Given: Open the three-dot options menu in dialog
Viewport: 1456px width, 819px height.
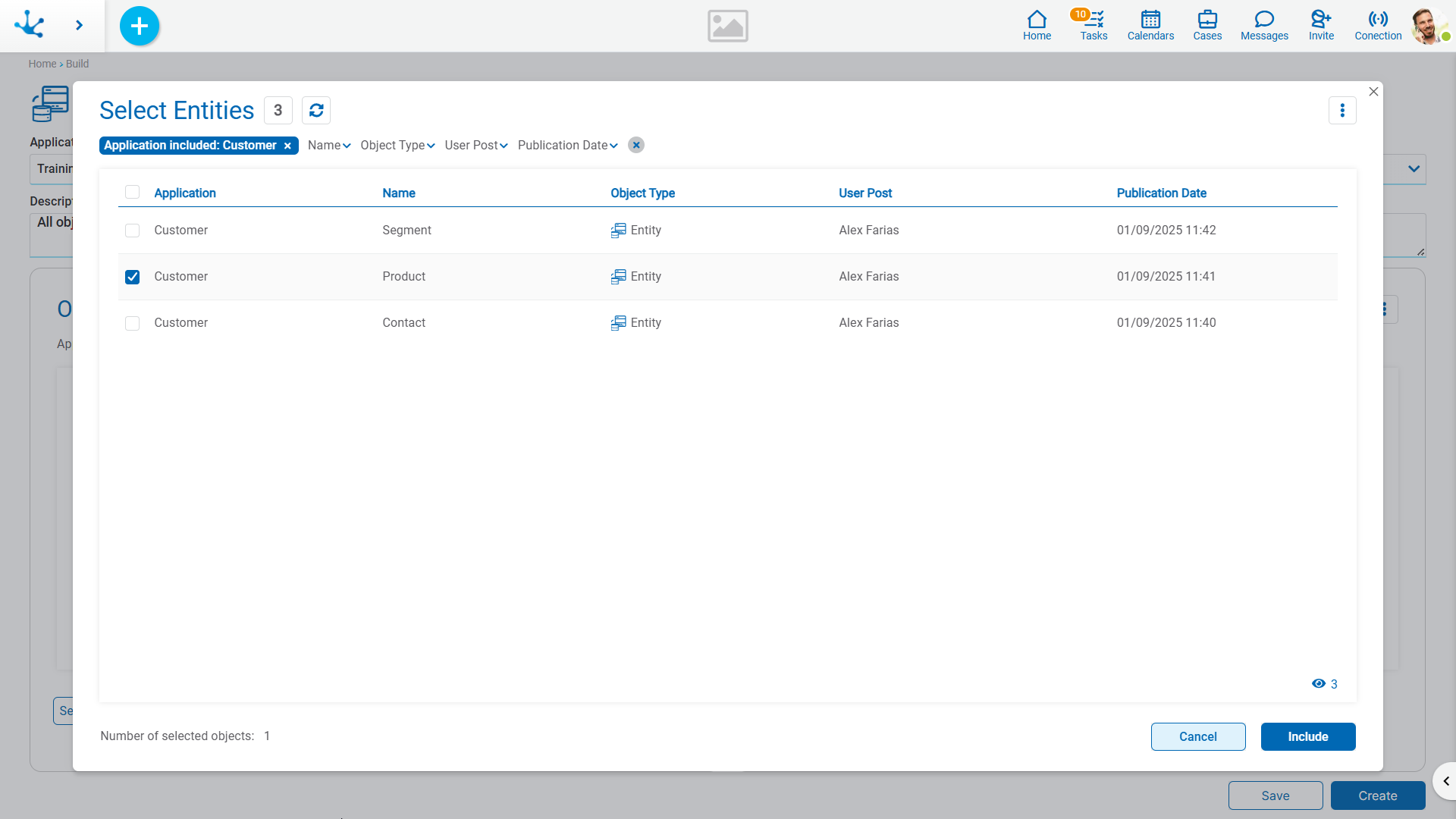Looking at the screenshot, I should coord(1341,111).
